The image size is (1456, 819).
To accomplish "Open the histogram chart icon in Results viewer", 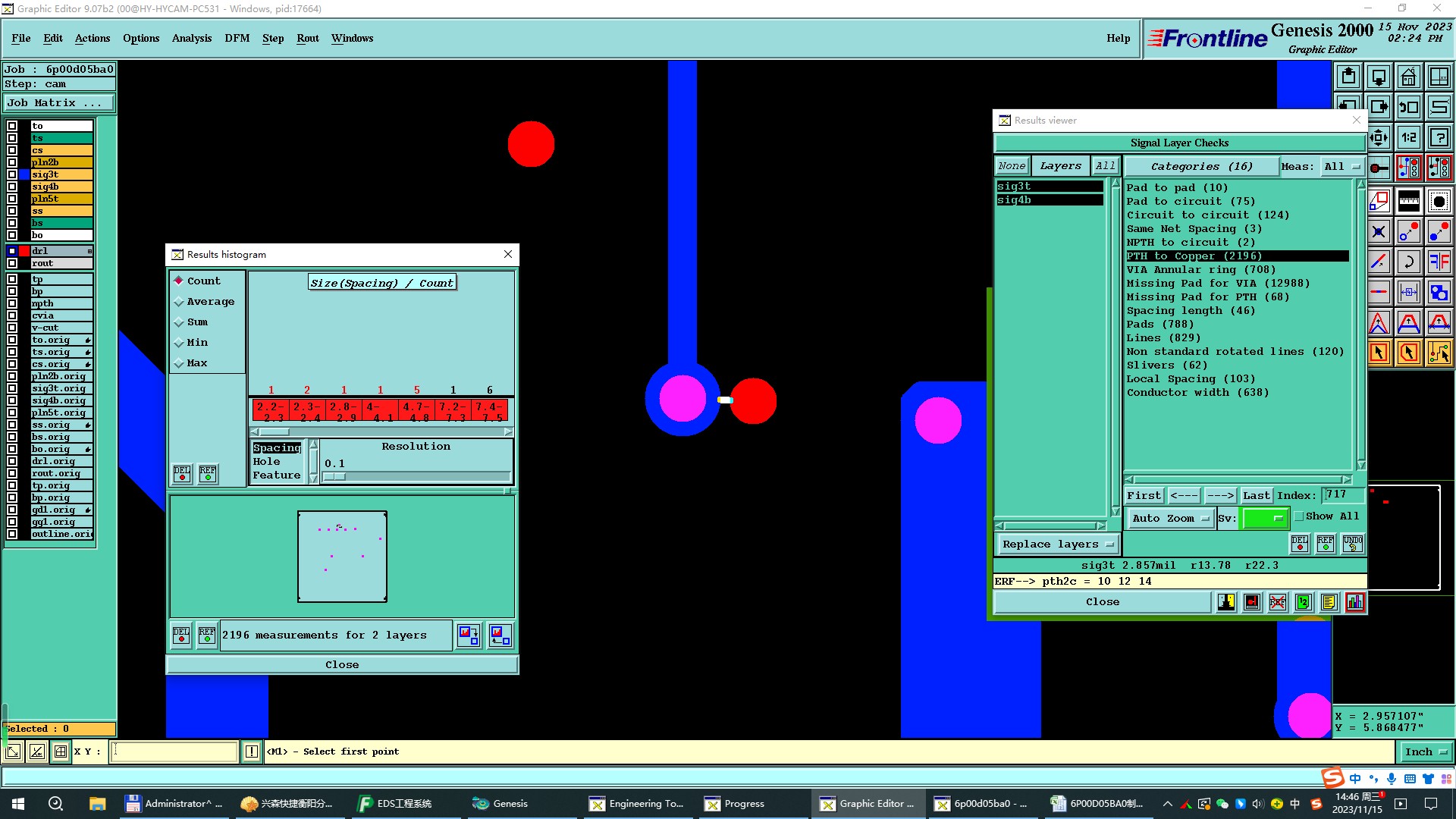I will tap(1354, 602).
